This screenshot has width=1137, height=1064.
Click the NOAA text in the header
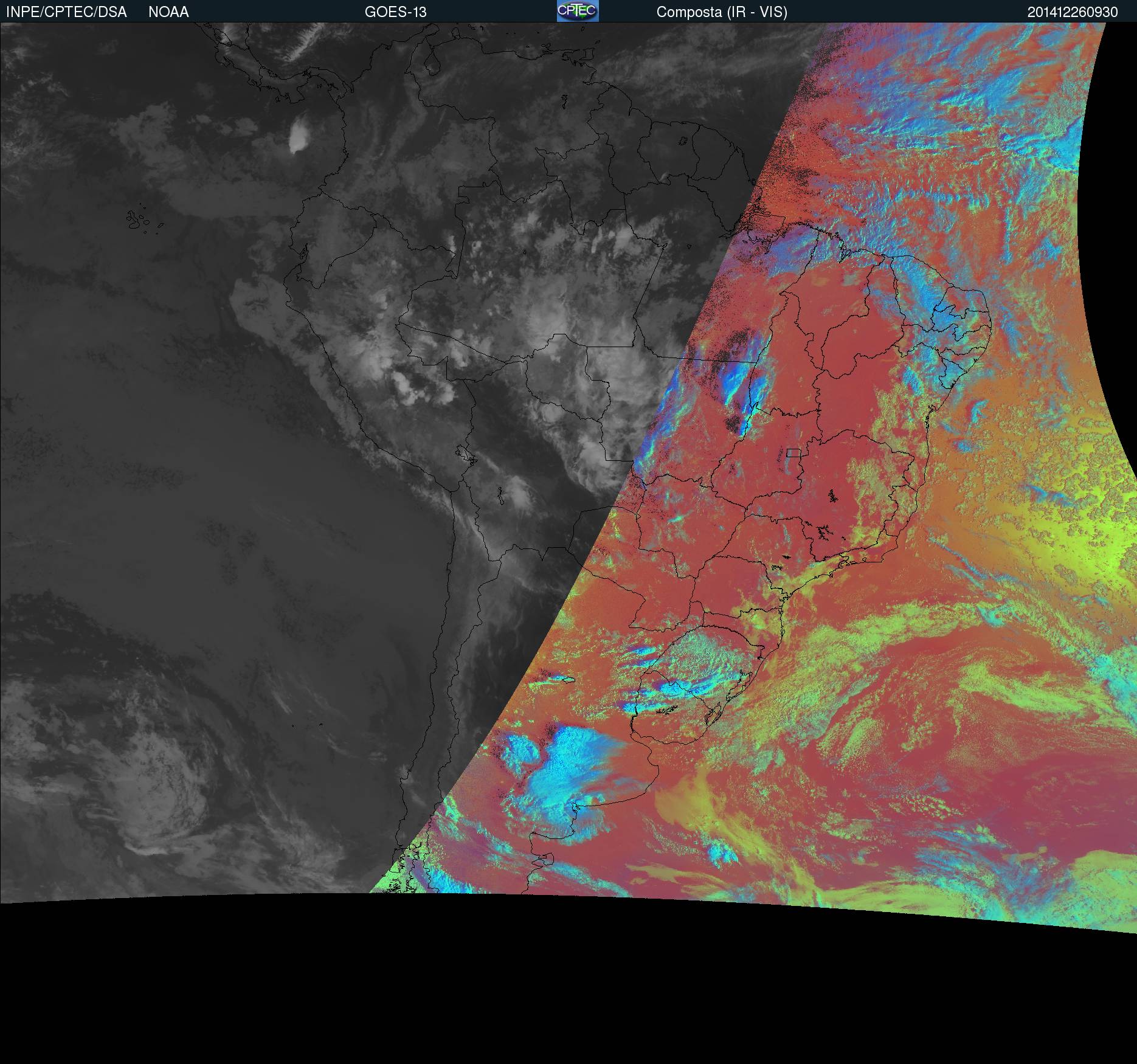[168, 12]
